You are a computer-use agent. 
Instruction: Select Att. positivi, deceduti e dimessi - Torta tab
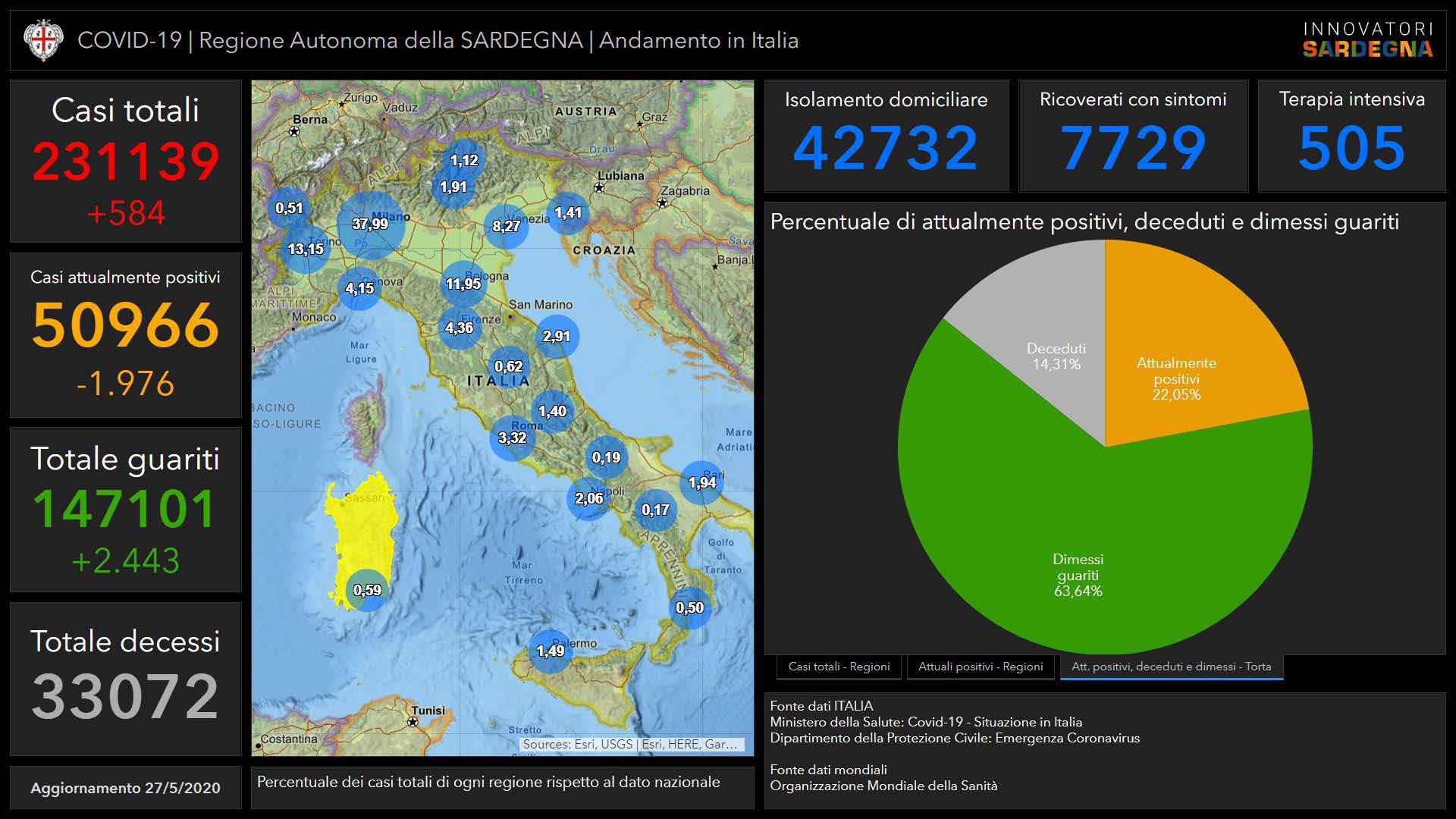click(x=1171, y=667)
